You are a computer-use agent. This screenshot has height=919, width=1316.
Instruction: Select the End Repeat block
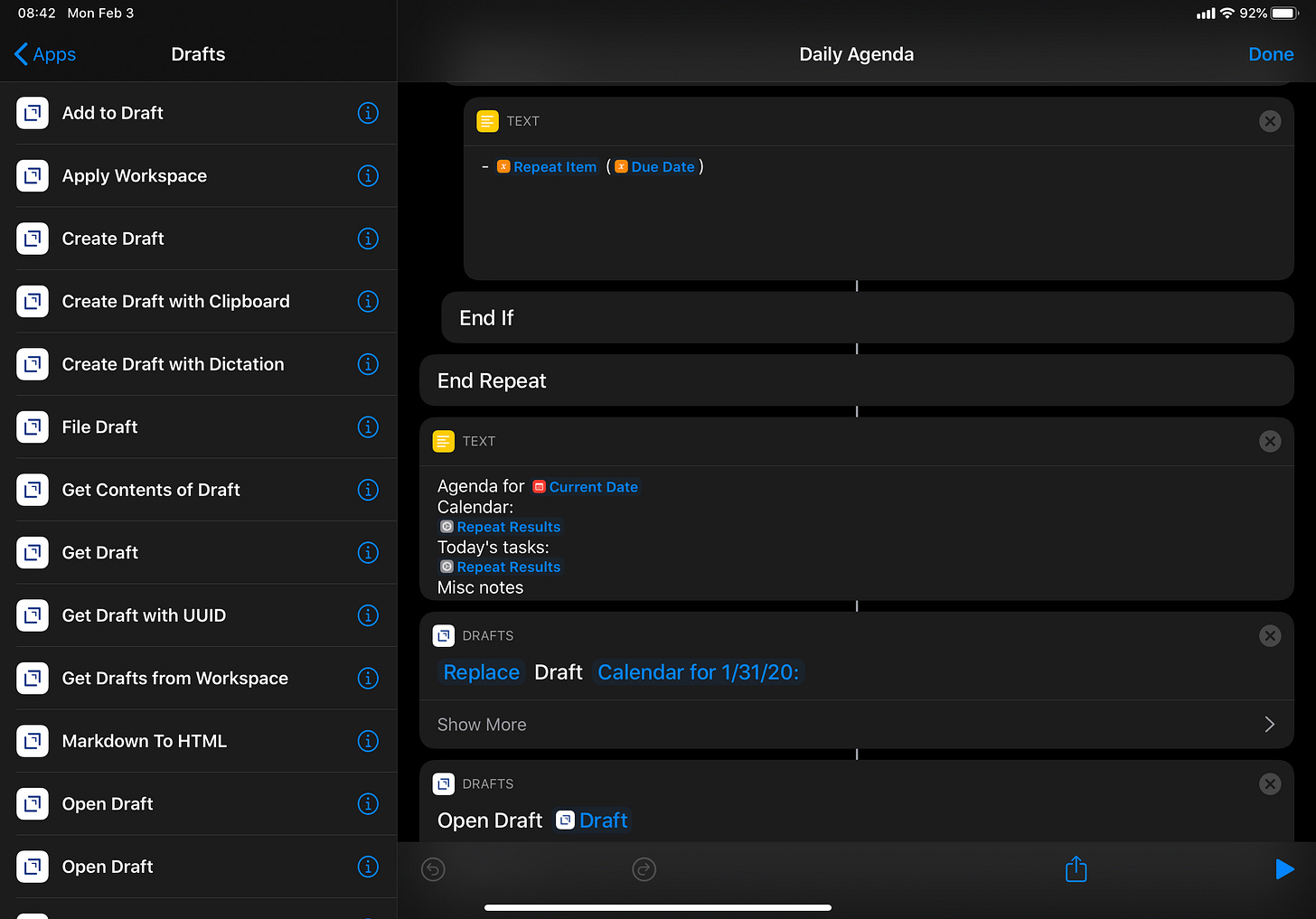(x=857, y=380)
